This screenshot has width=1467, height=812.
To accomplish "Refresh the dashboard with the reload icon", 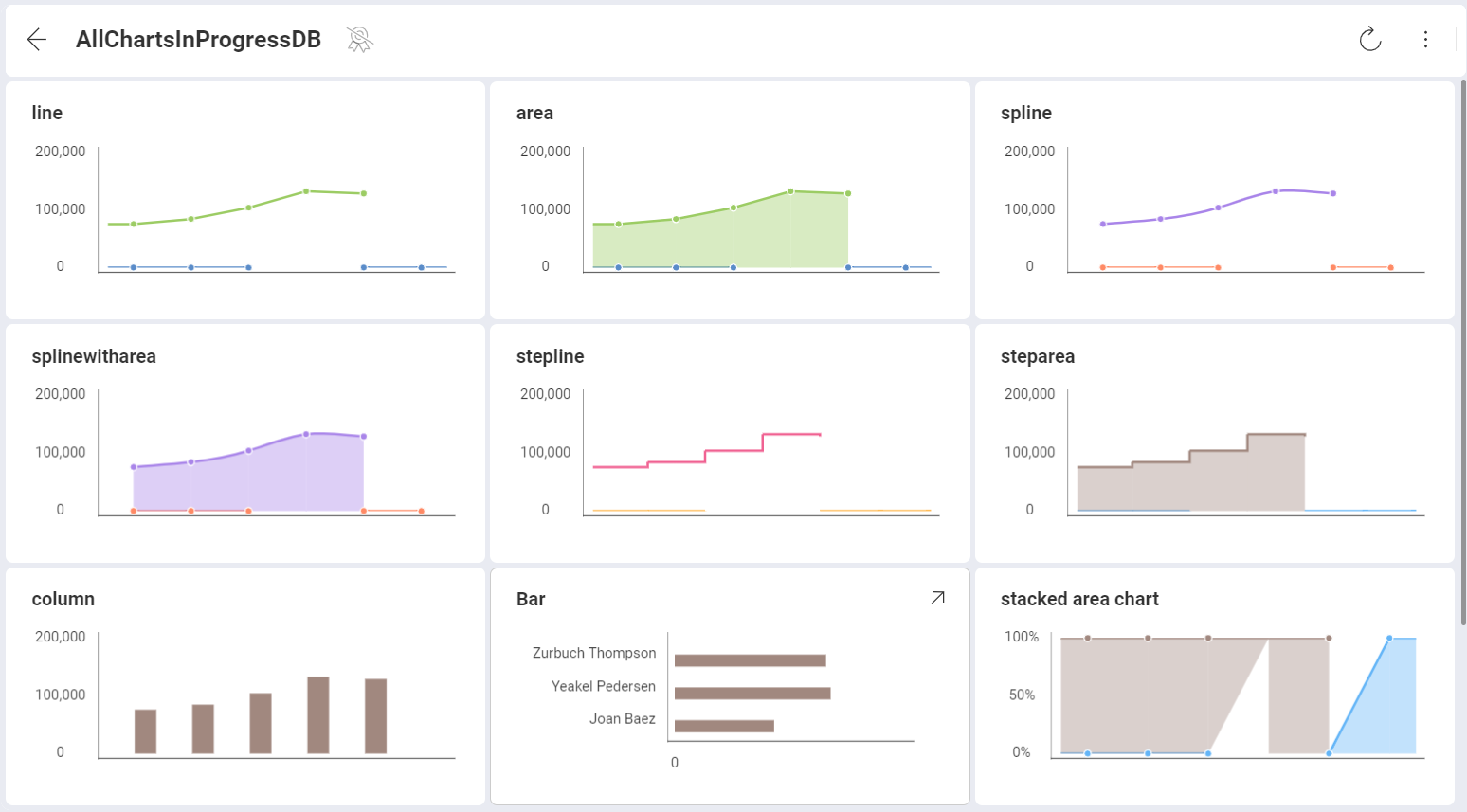I will [1370, 39].
